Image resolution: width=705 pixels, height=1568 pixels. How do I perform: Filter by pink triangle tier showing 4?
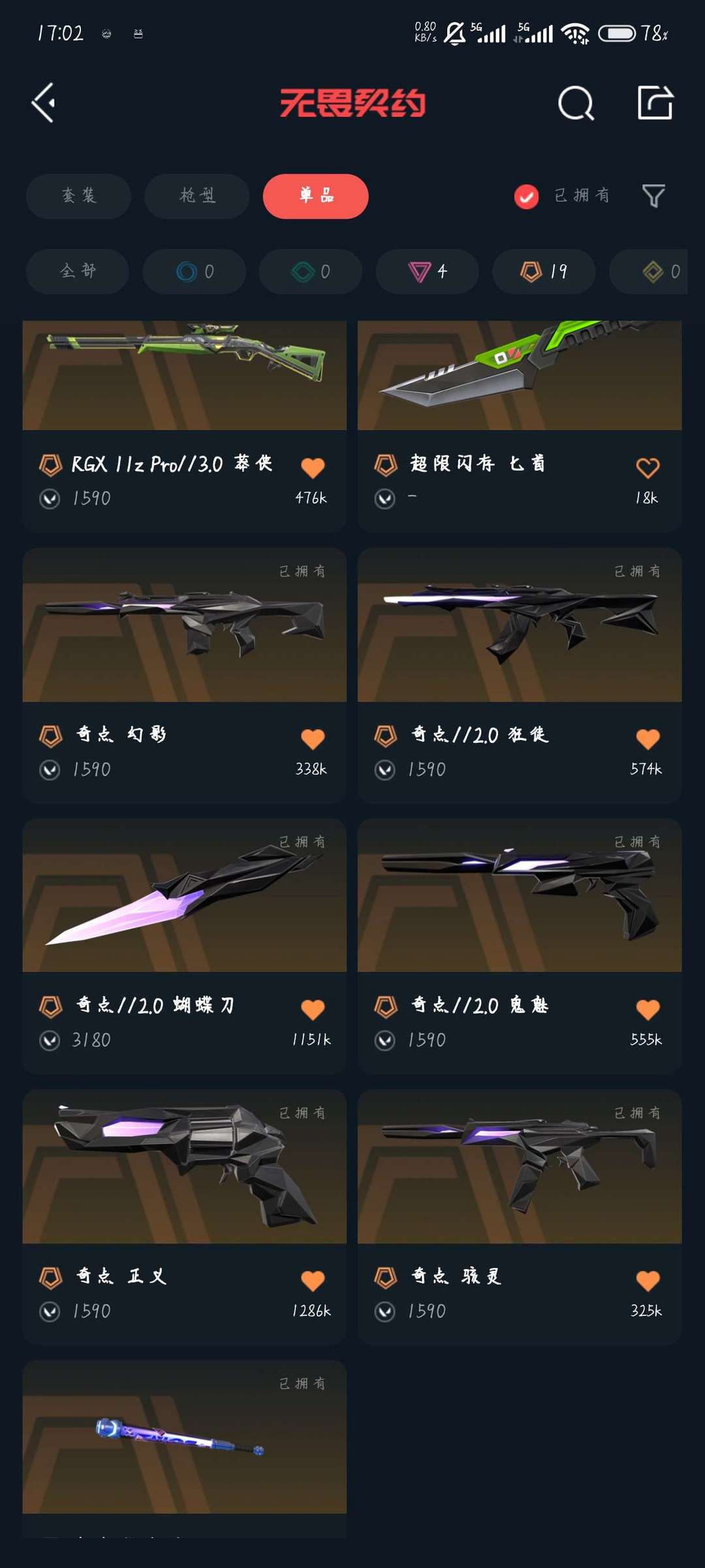pyautogui.click(x=428, y=271)
